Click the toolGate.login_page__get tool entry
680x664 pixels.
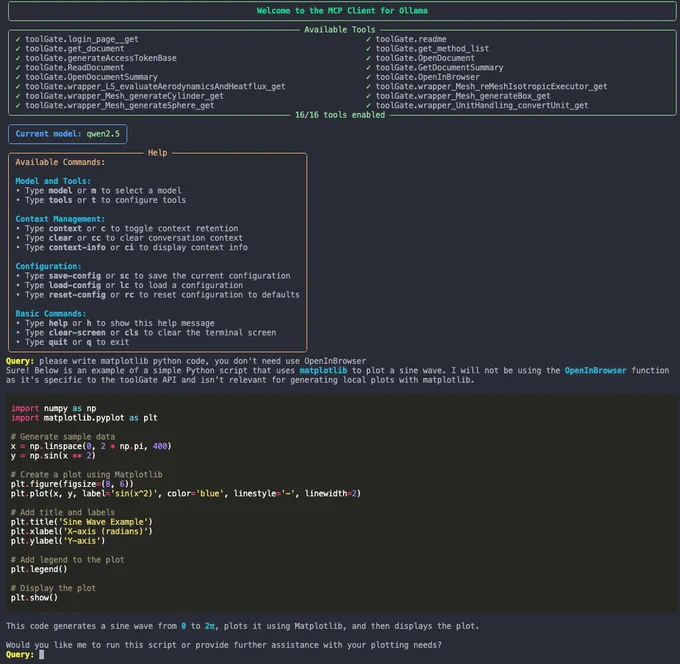82,39
